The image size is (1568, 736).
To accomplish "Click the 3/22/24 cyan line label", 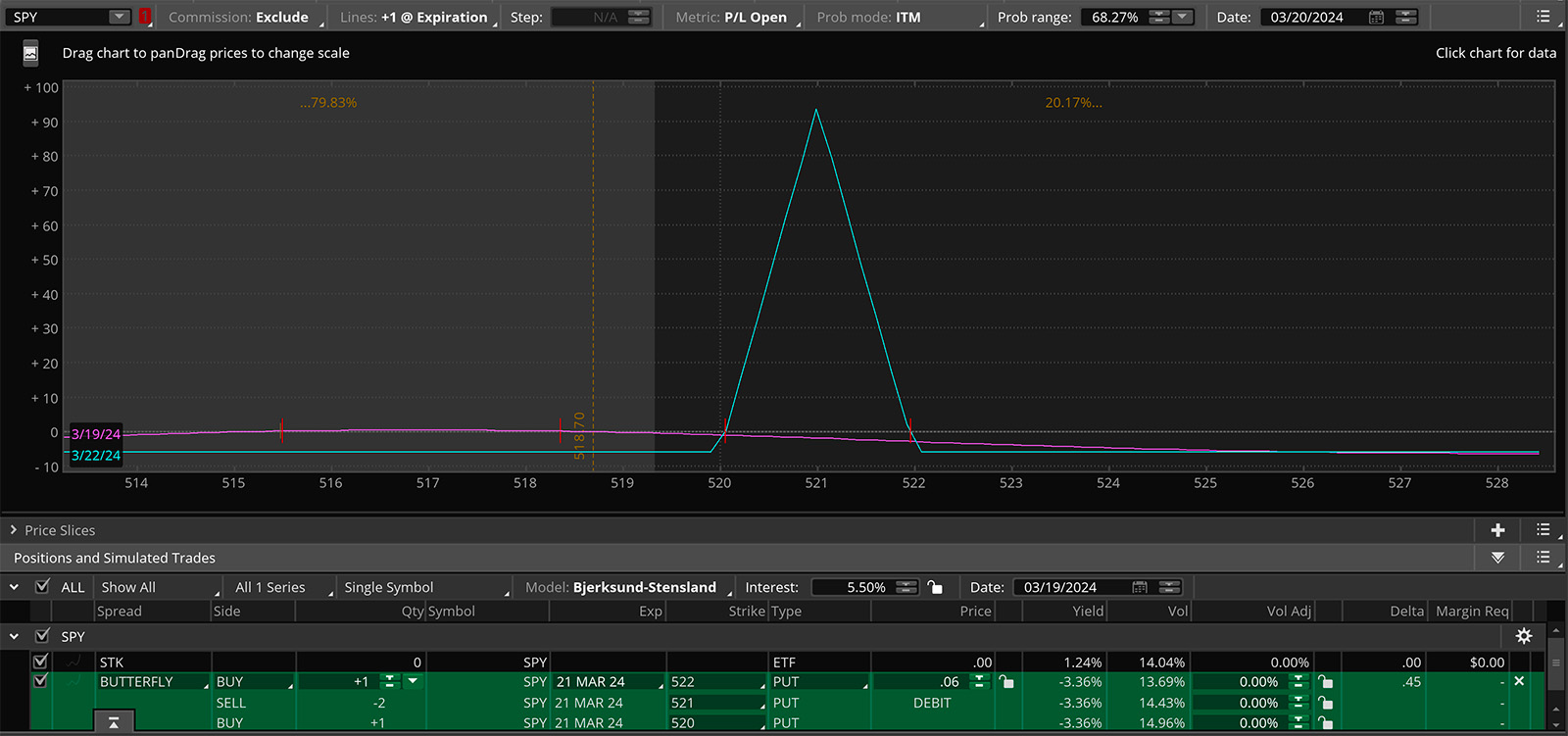I will tap(95, 455).
